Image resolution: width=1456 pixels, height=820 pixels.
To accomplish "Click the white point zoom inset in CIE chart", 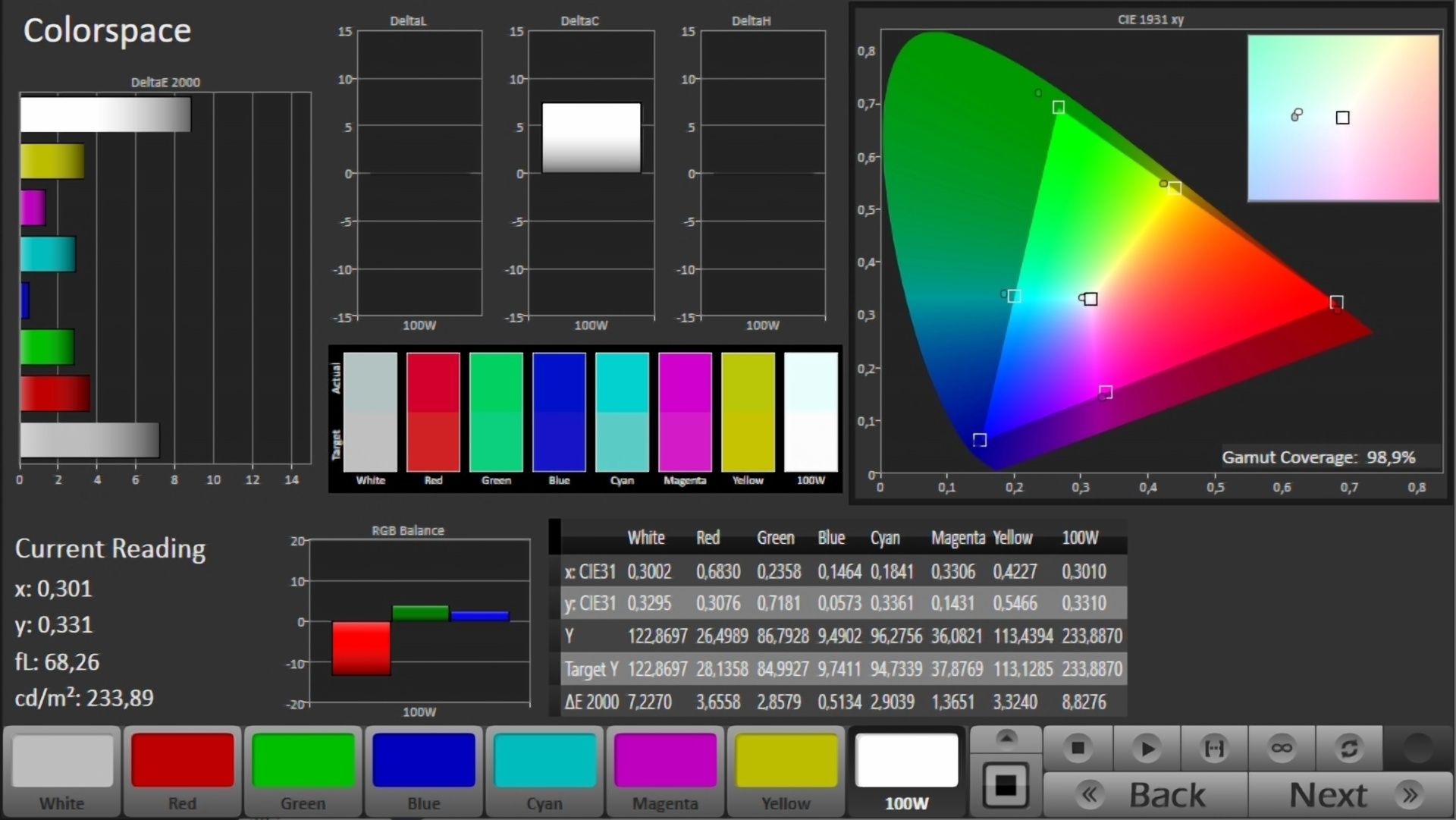I will (1343, 118).
